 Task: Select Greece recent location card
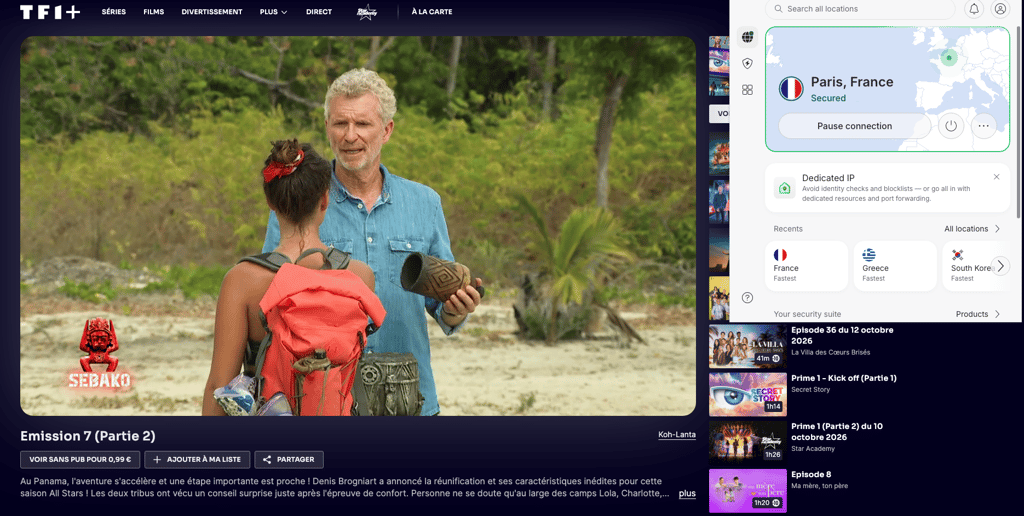click(895, 266)
